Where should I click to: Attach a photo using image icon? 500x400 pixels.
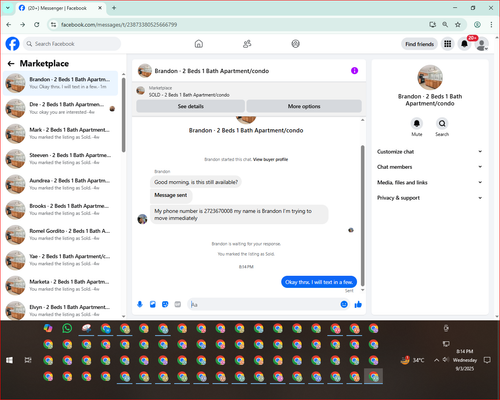[153, 304]
